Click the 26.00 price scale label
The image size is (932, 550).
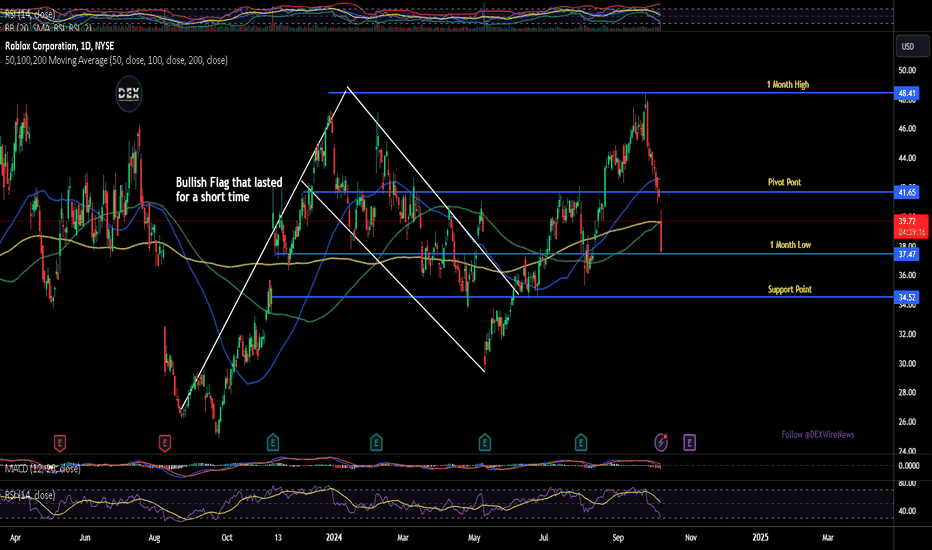pyautogui.click(x=907, y=422)
